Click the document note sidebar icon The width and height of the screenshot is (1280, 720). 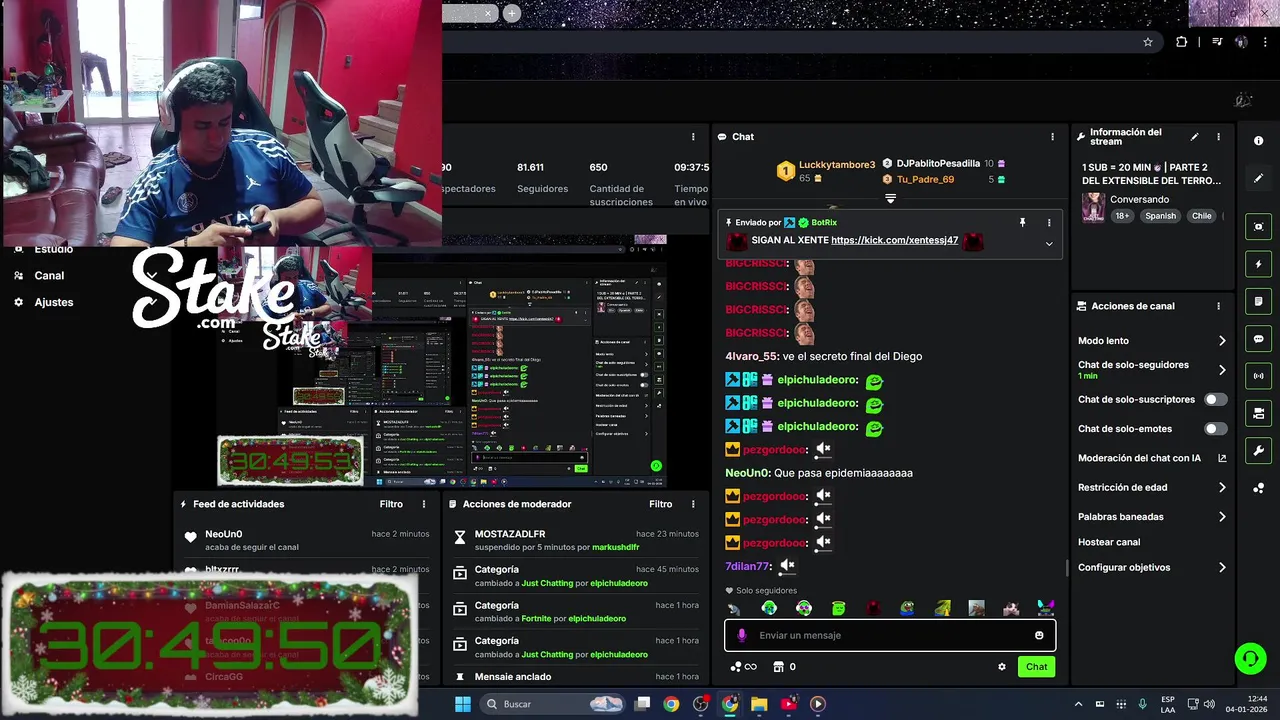point(1258,301)
